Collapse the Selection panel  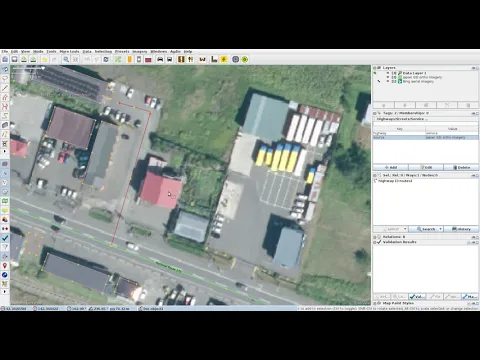click(x=375, y=175)
